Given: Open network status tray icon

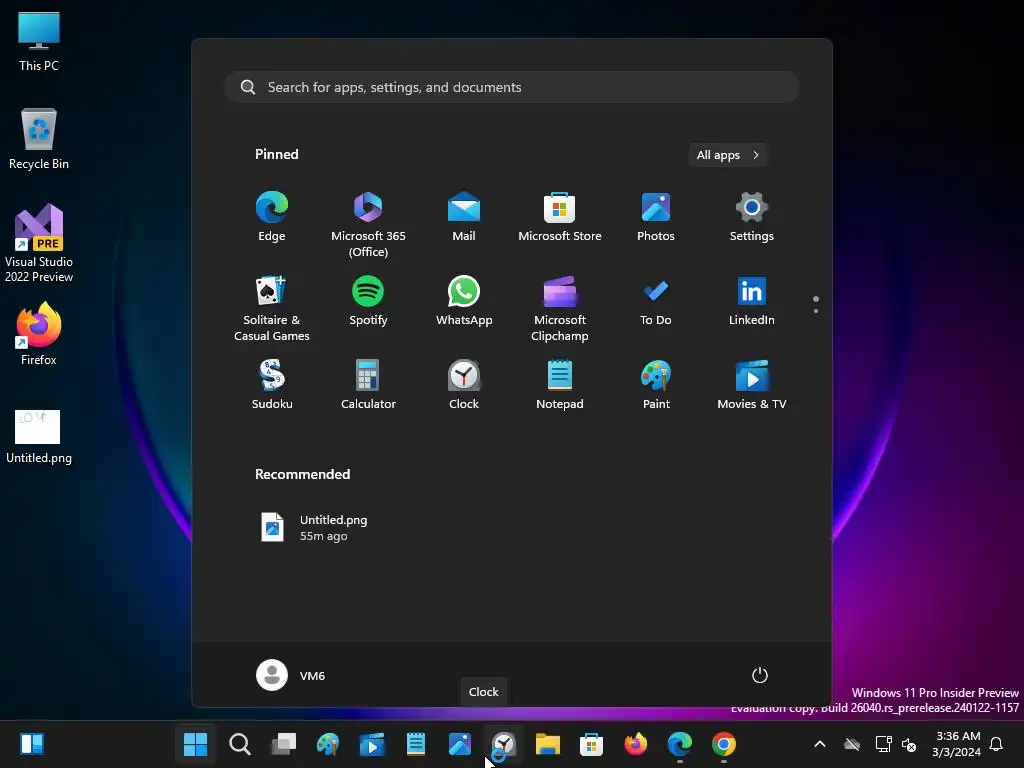Looking at the screenshot, I should pos(883,744).
